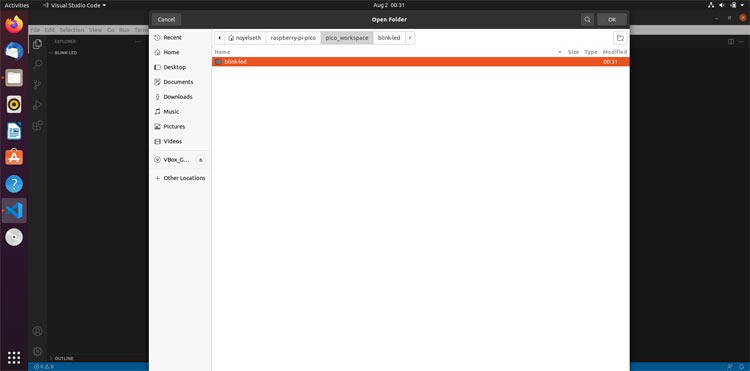The width and height of the screenshot is (750, 371).
Task: Open Selection menu in VS Code
Action: point(72,30)
